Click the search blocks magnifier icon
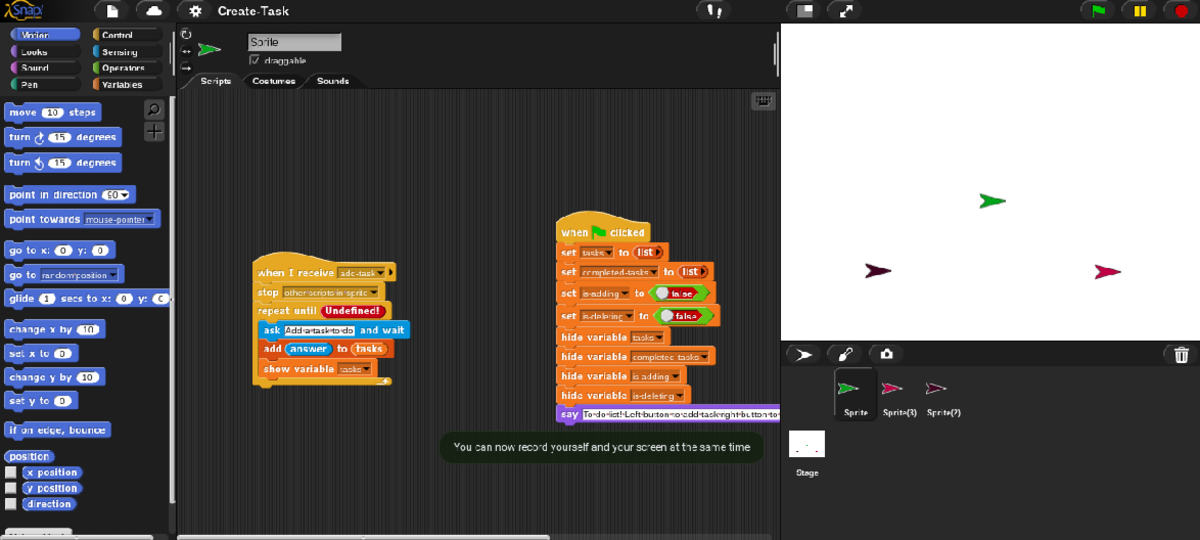Viewport: 1200px width, 540px height. 154,109
